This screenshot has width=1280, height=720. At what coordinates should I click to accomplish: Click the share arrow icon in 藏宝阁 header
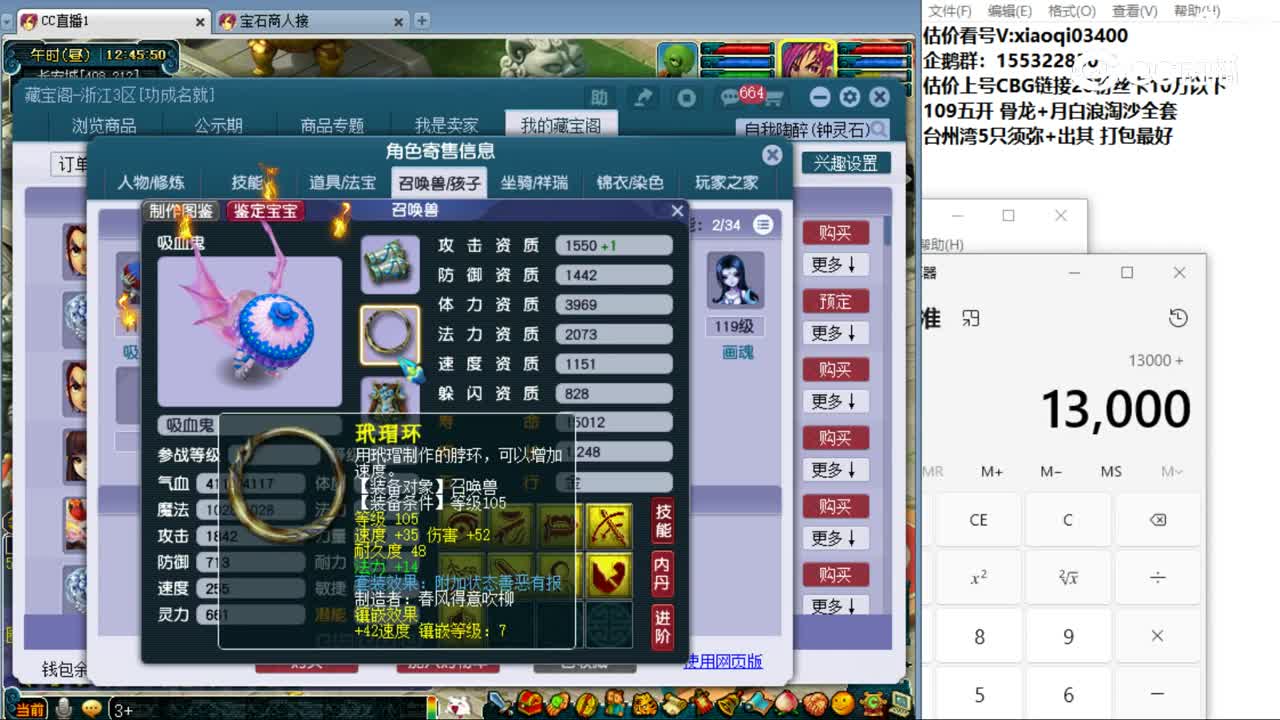643,97
